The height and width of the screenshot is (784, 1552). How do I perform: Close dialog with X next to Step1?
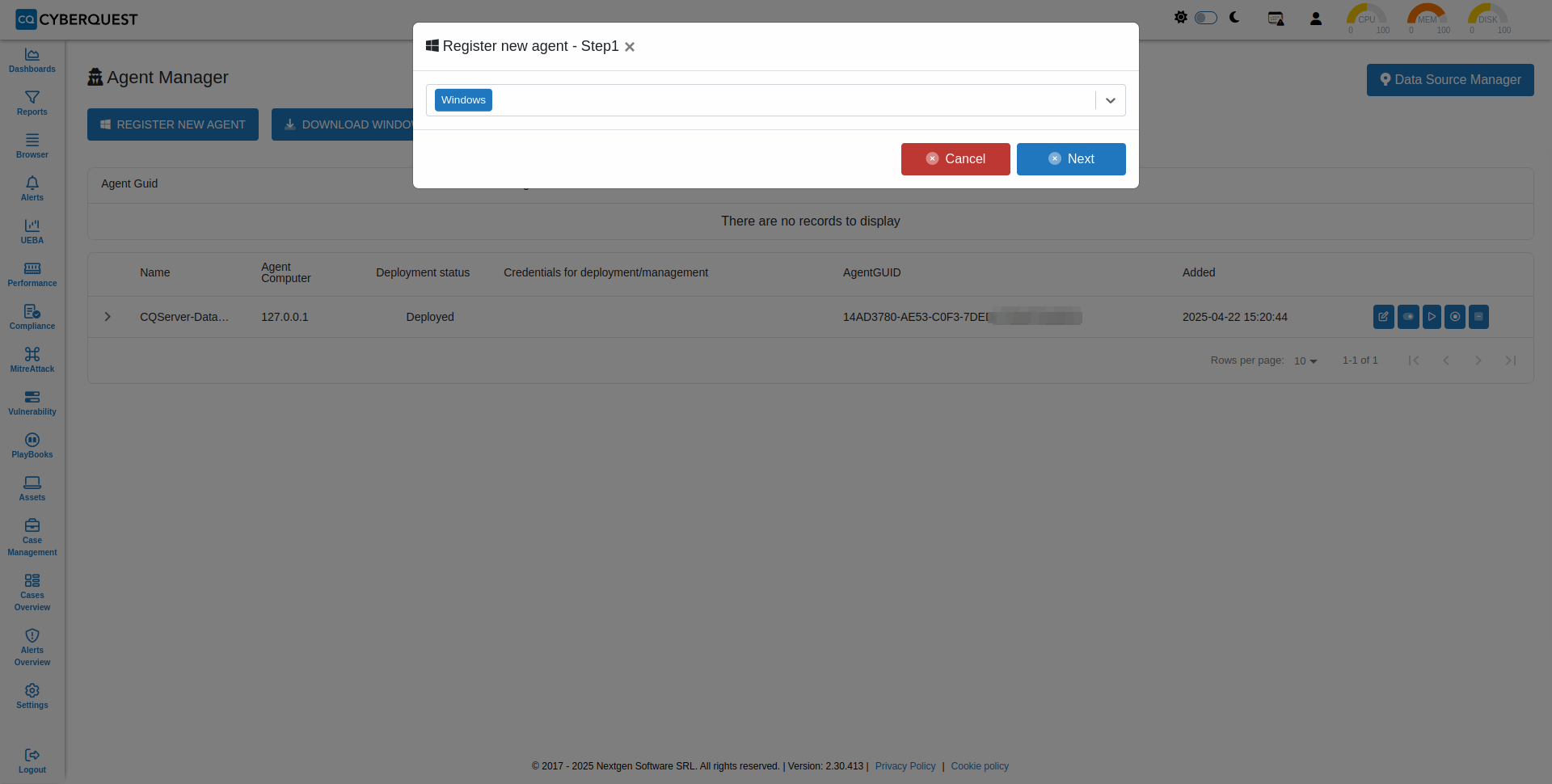(630, 47)
